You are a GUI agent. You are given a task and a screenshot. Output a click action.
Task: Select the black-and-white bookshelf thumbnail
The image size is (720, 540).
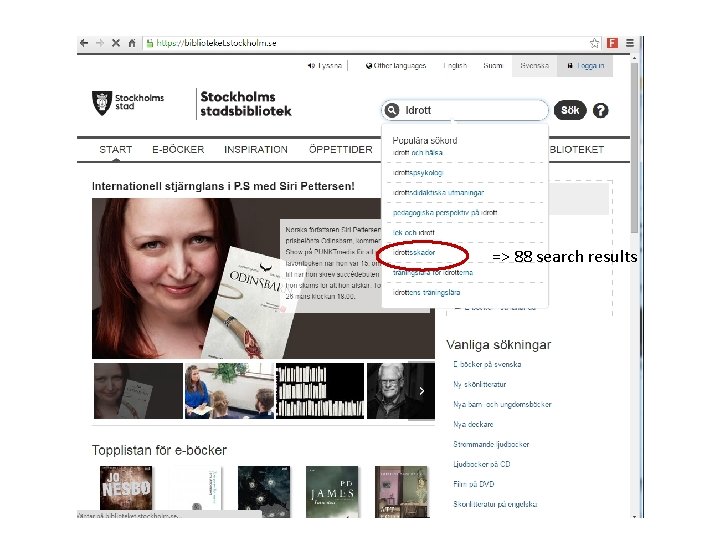tap(320, 391)
